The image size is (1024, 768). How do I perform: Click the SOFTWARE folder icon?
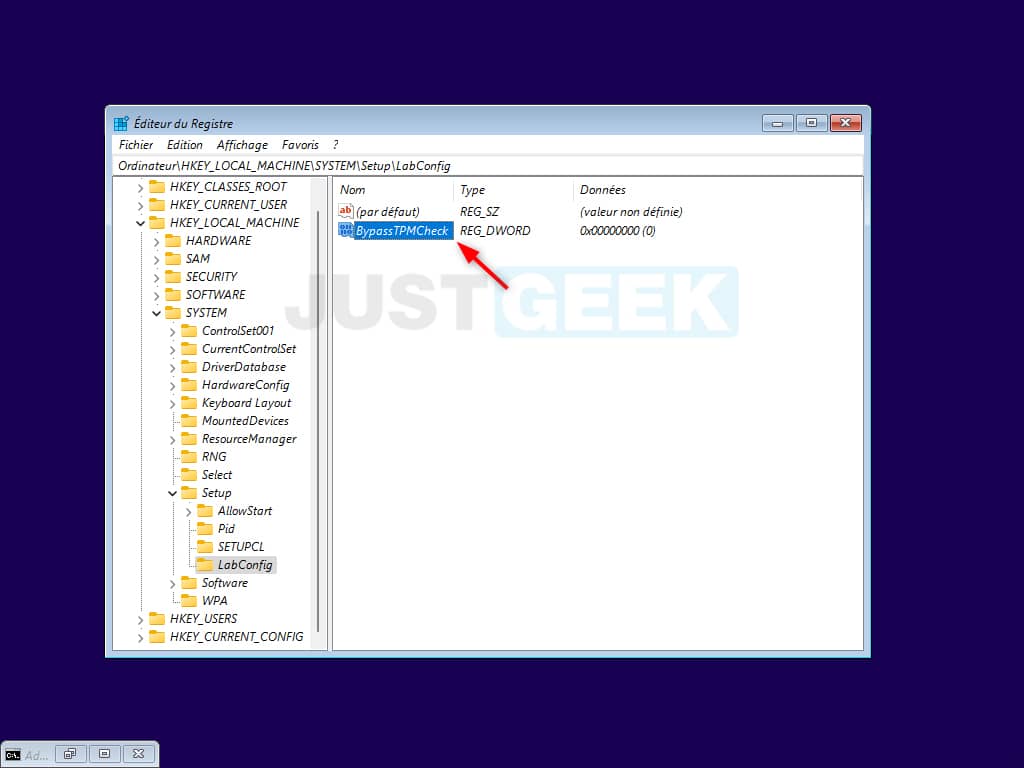coord(173,295)
